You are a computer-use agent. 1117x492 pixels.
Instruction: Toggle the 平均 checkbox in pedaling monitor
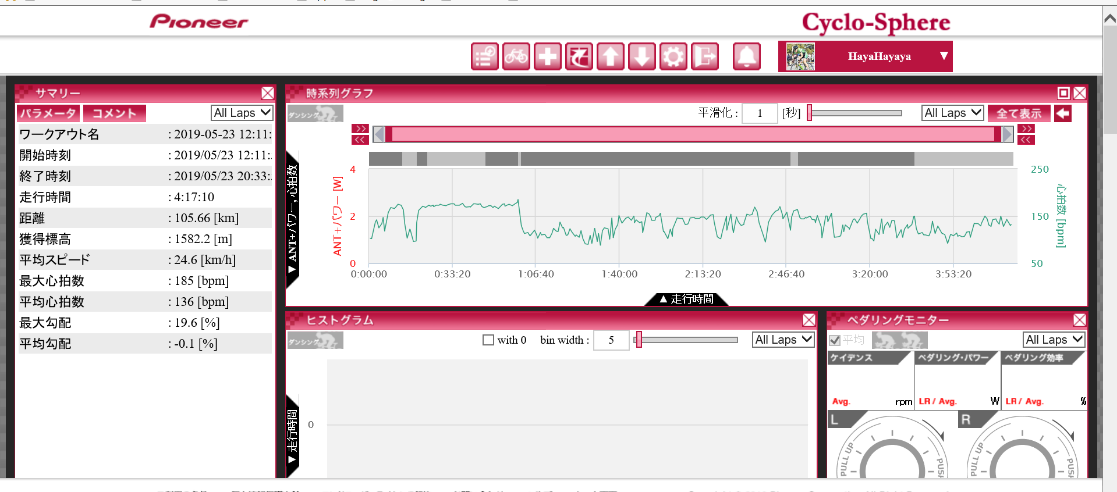pos(833,340)
